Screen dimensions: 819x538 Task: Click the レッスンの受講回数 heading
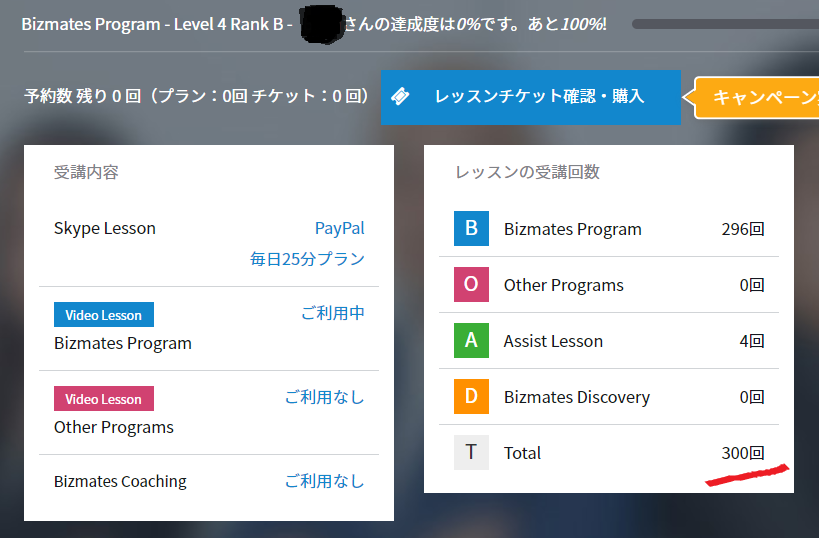528,172
